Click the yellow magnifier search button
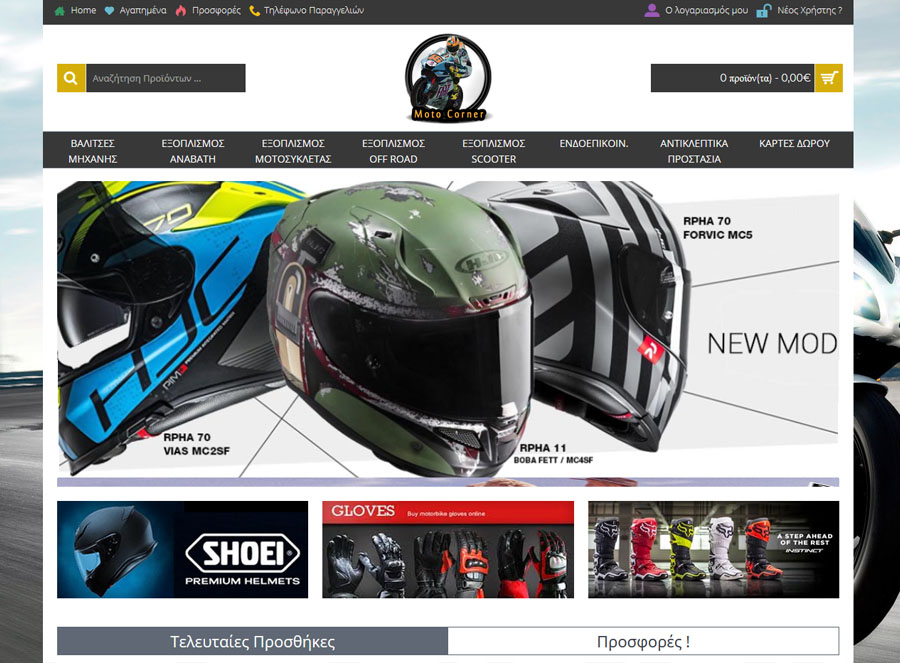 [71, 78]
